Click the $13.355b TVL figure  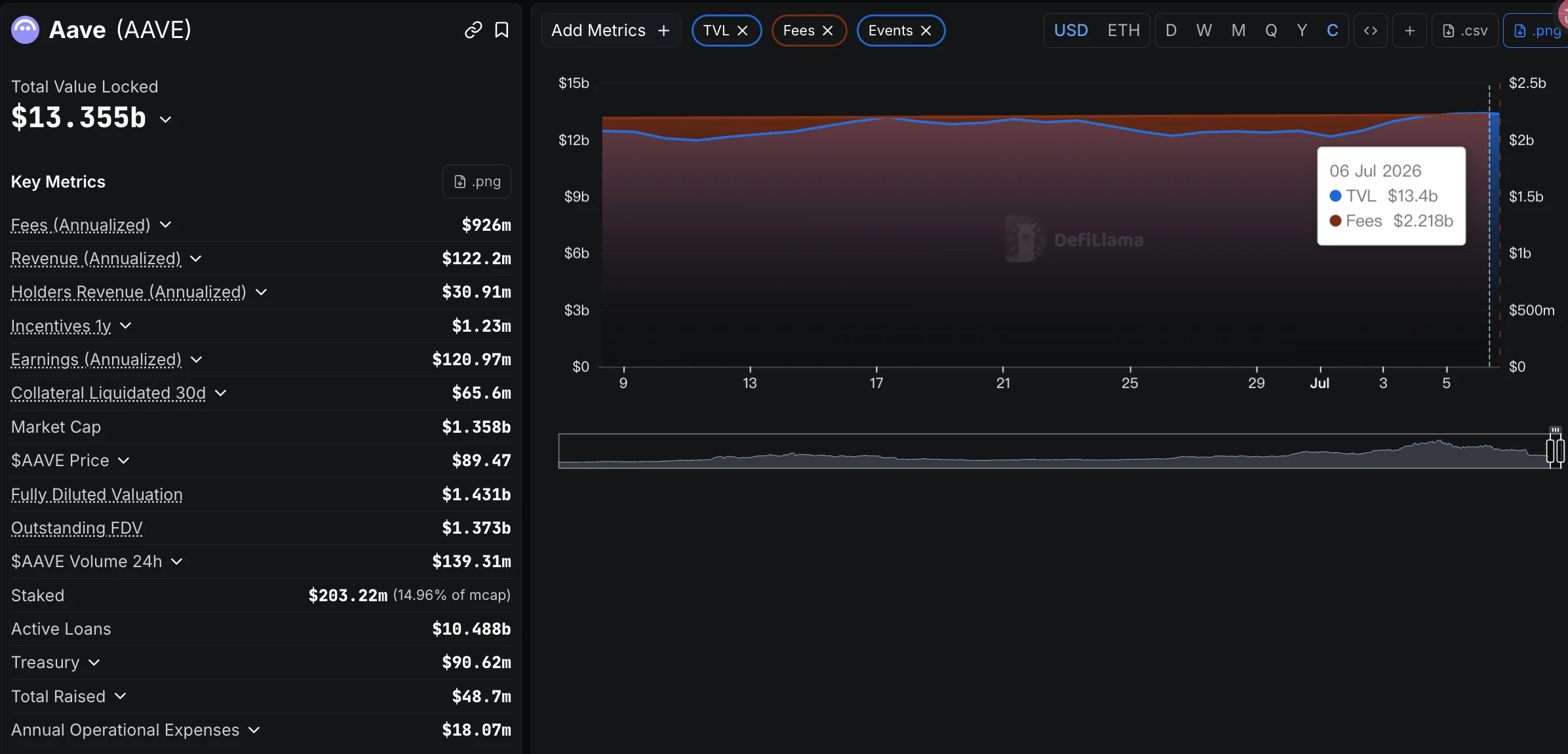click(79, 118)
